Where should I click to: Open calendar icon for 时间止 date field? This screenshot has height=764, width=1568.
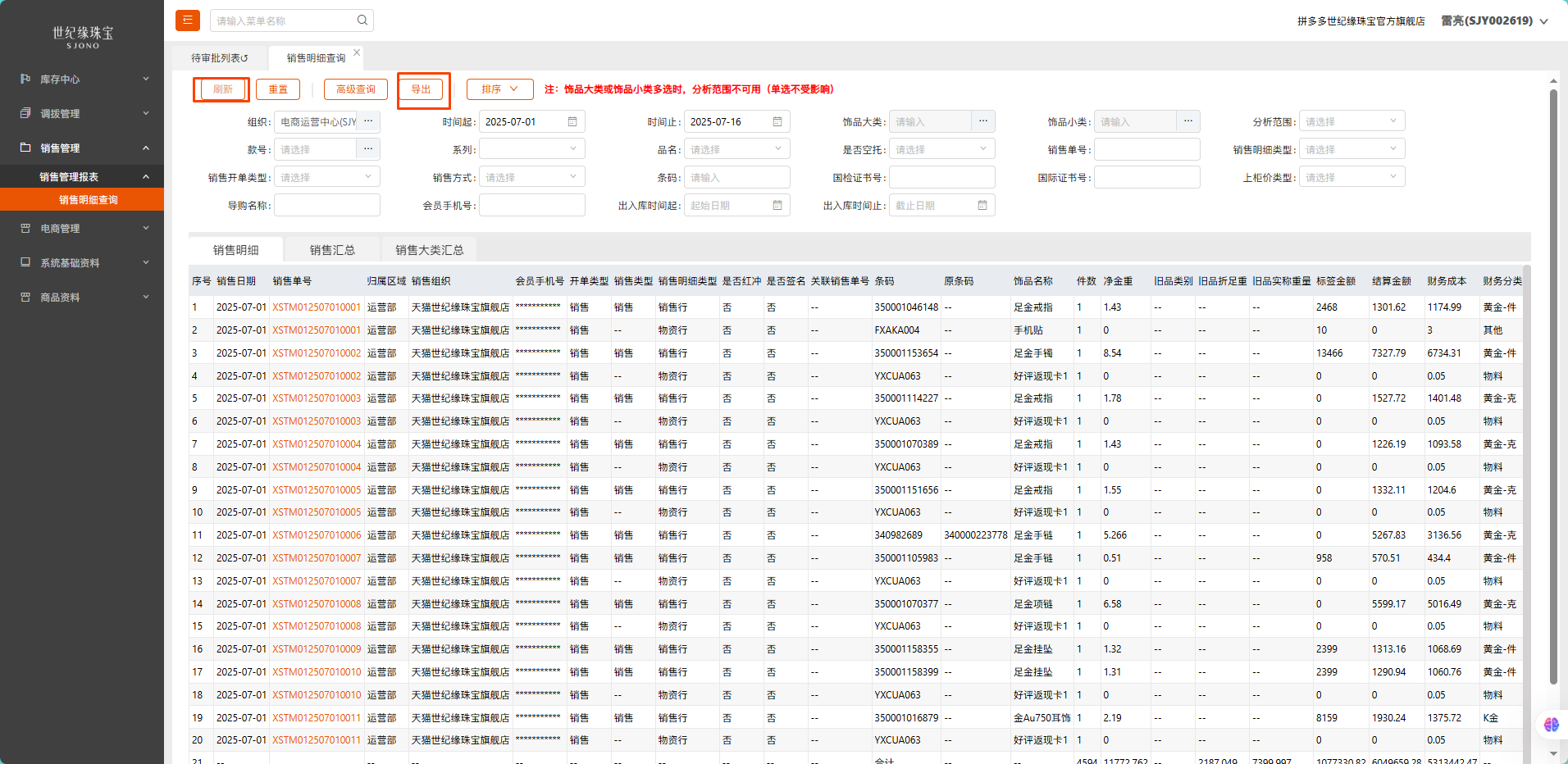click(x=777, y=122)
